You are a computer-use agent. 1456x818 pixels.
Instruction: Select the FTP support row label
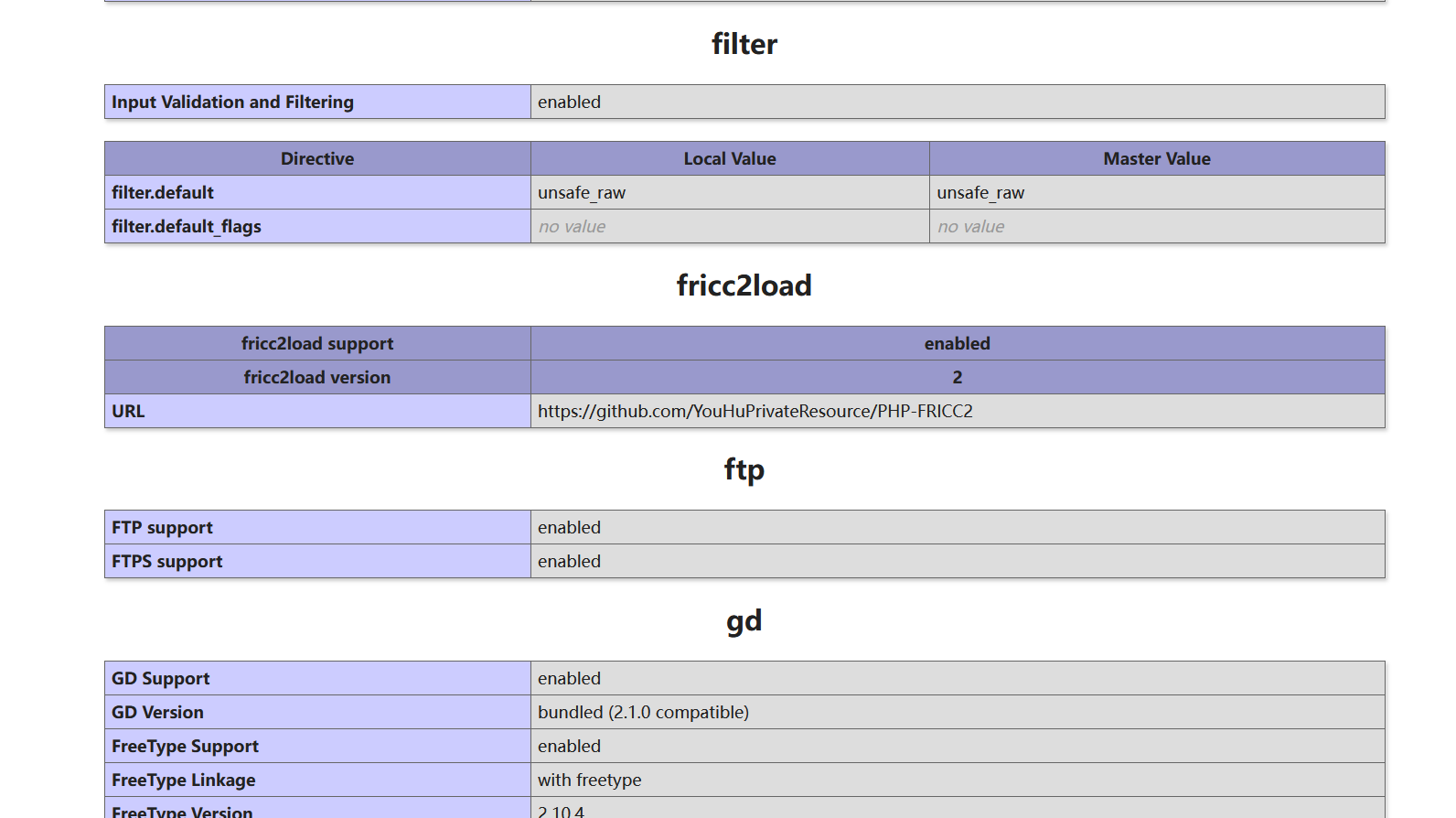[x=317, y=527]
